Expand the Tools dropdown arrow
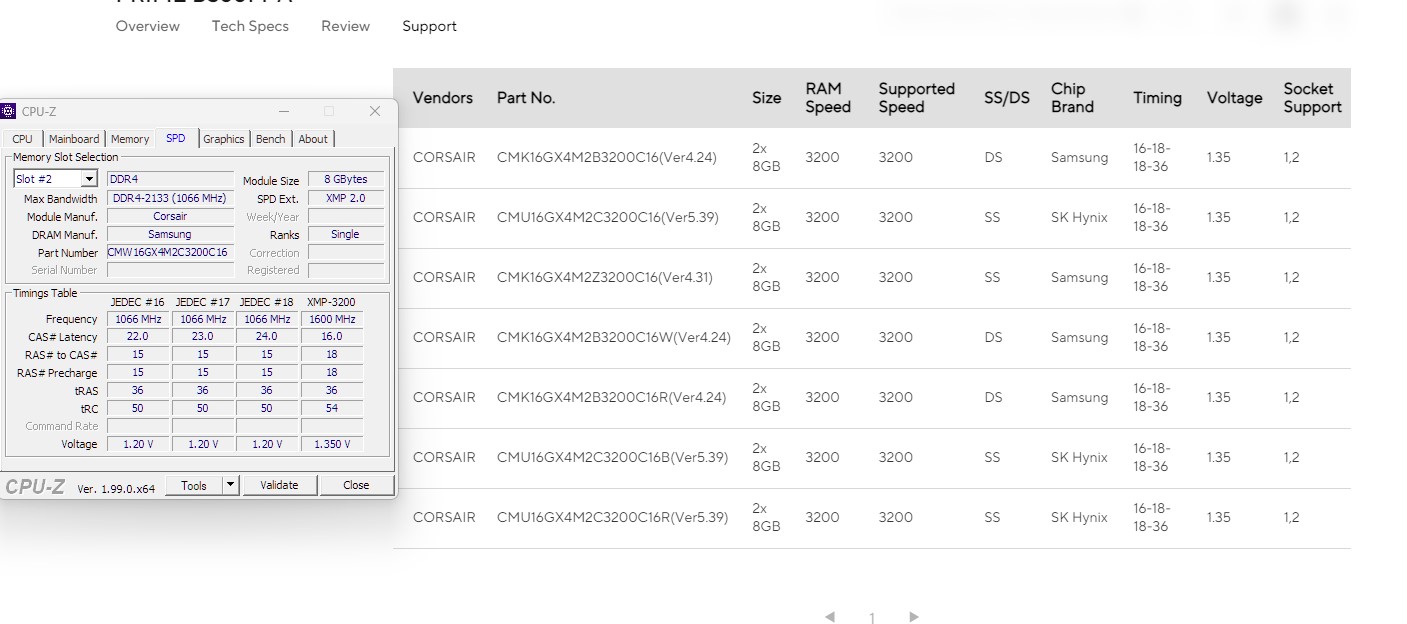Viewport: 1407px width, 624px height. pos(230,485)
